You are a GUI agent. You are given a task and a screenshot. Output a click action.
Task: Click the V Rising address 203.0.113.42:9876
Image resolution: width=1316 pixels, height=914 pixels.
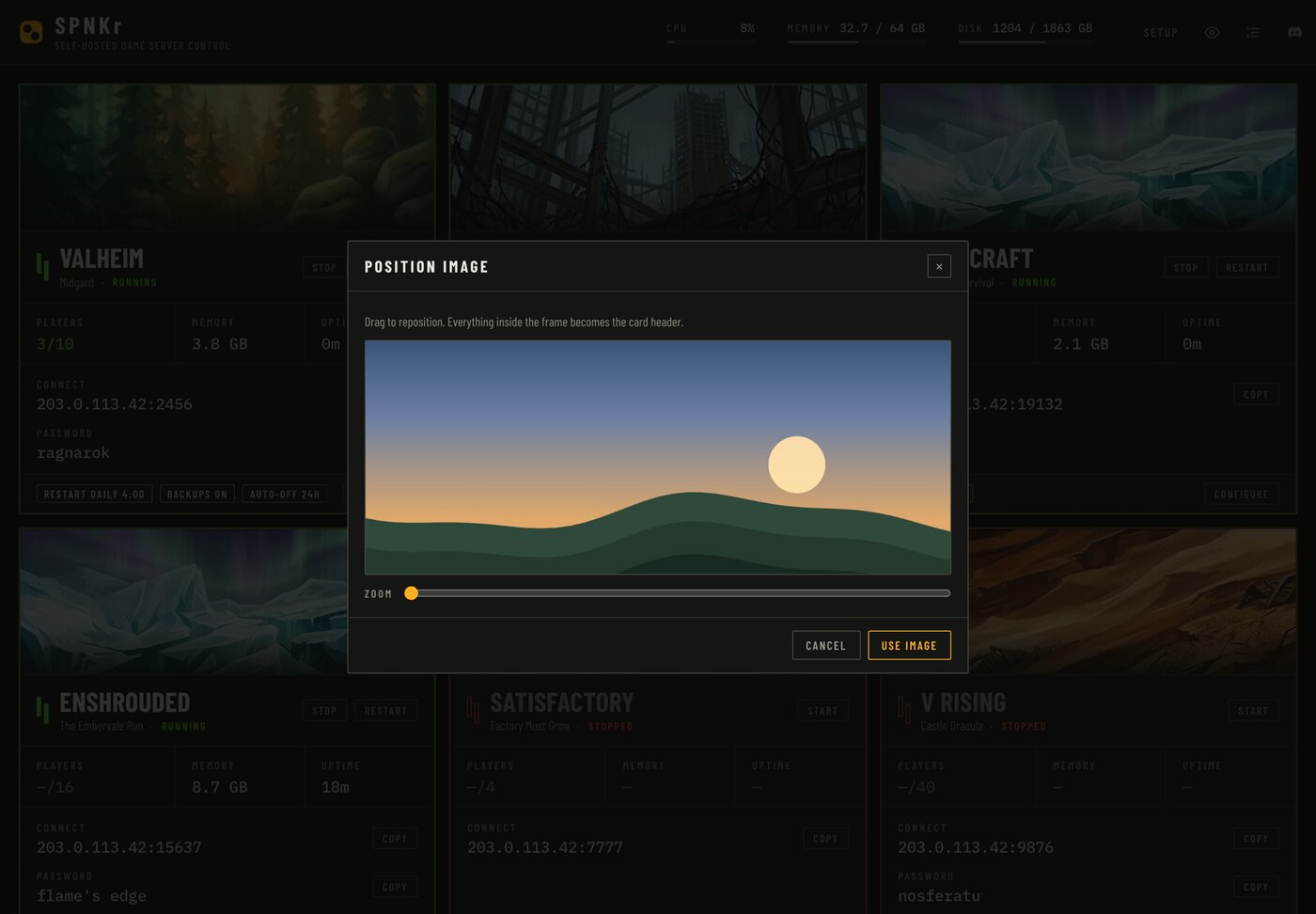click(x=976, y=847)
